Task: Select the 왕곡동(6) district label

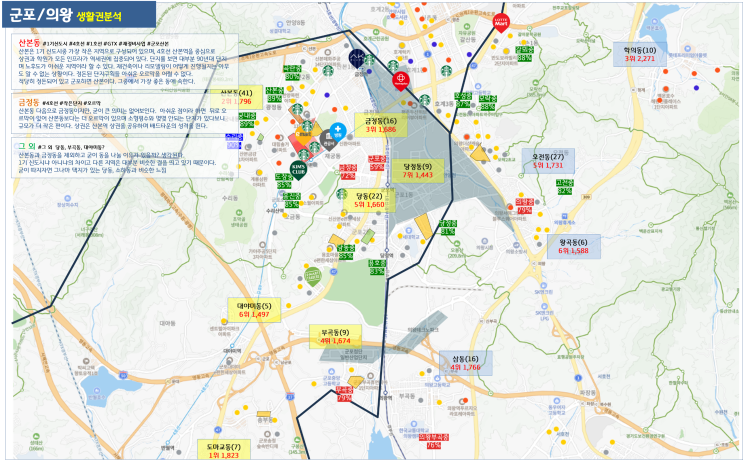Action: click(x=573, y=246)
